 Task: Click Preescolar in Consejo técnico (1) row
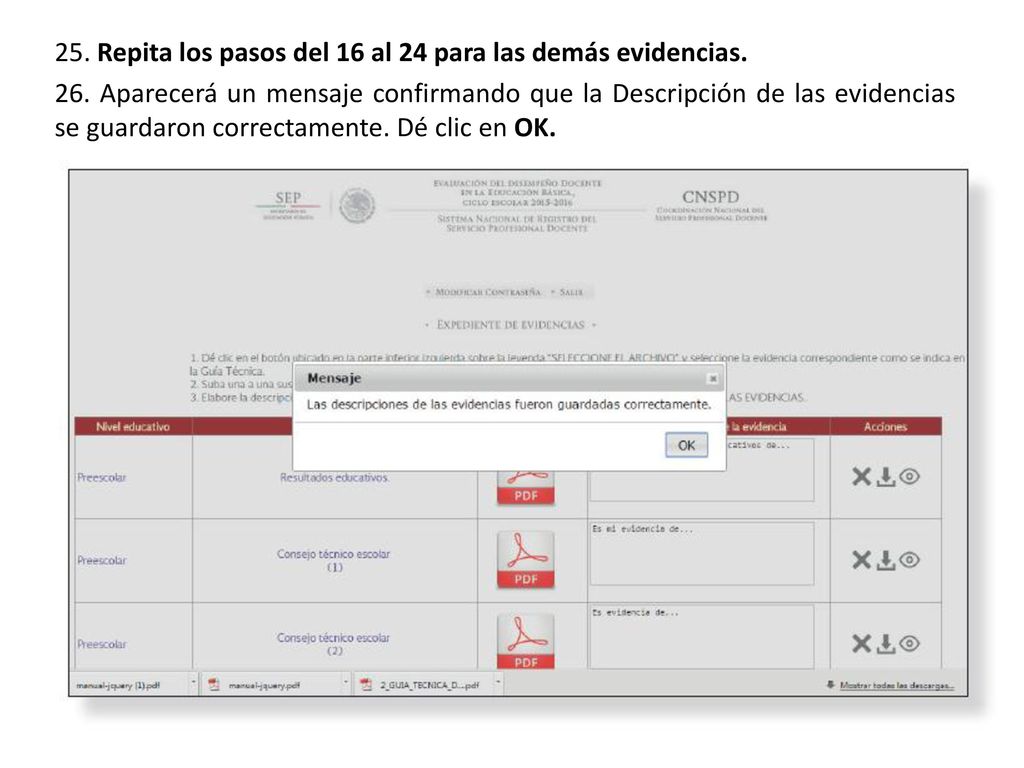(102, 560)
